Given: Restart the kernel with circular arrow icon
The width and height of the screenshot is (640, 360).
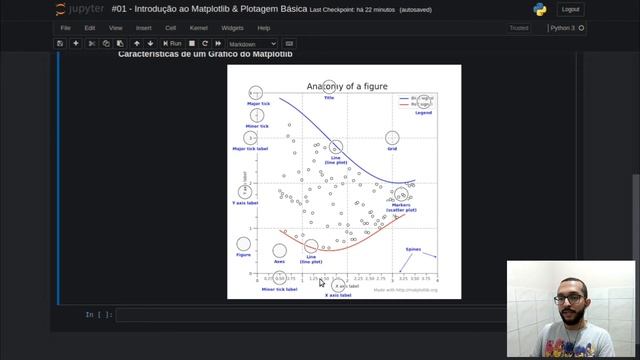Looking at the screenshot, I should point(205,44).
